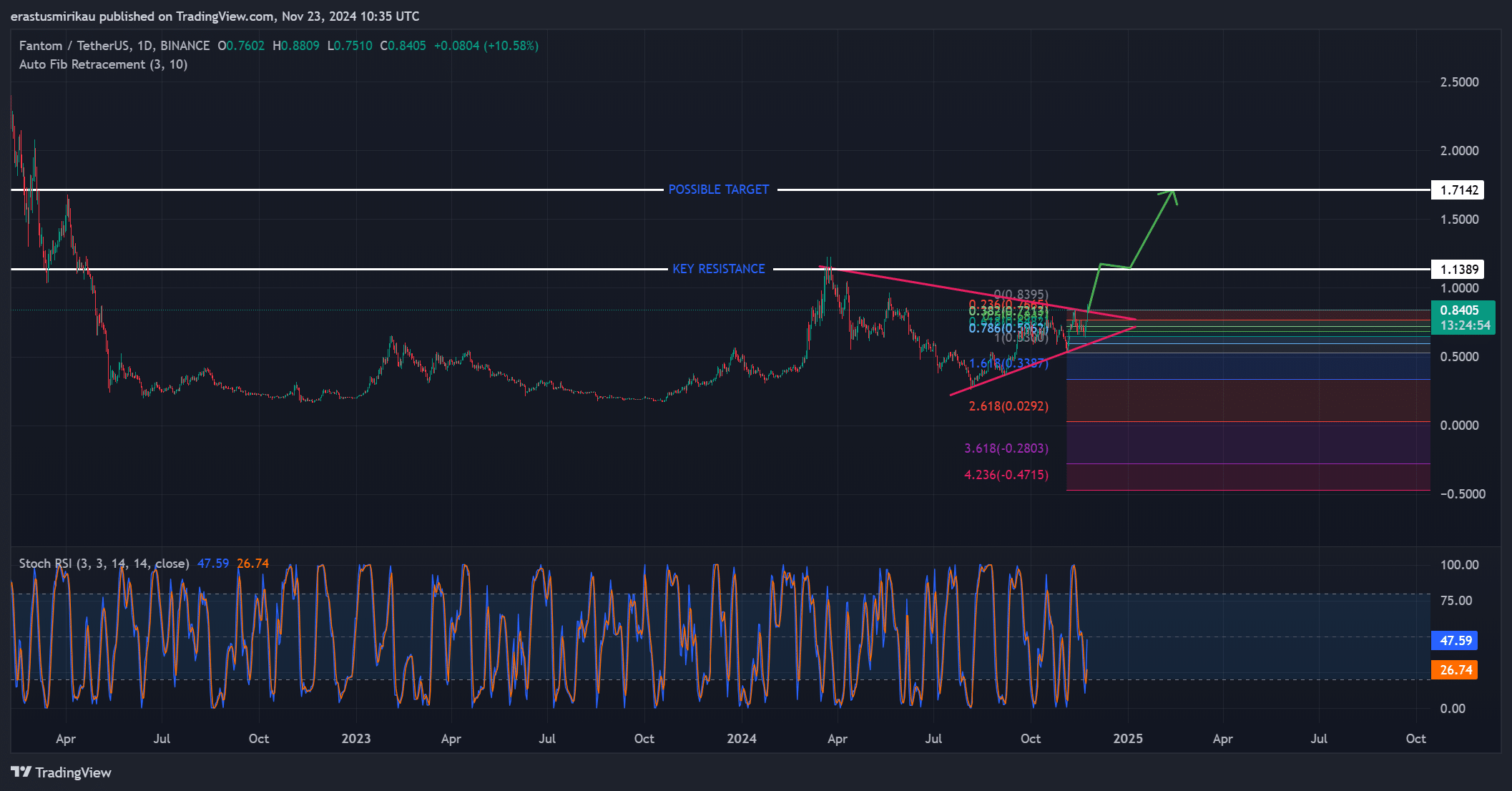Click the 2.0000 price axis label

click(x=1459, y=151)
